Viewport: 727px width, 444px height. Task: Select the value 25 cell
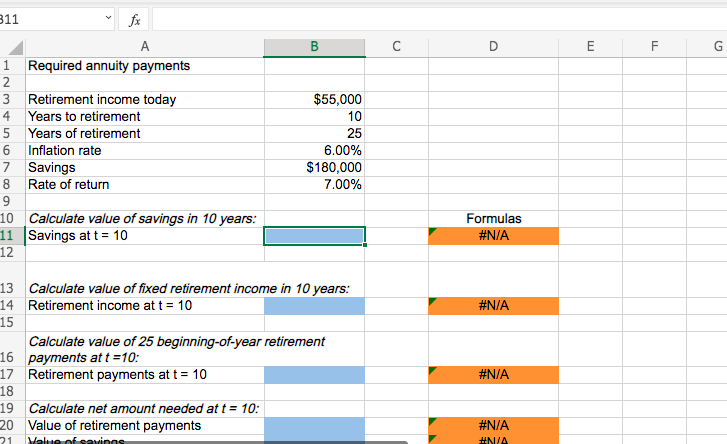(x=314, y=133)
